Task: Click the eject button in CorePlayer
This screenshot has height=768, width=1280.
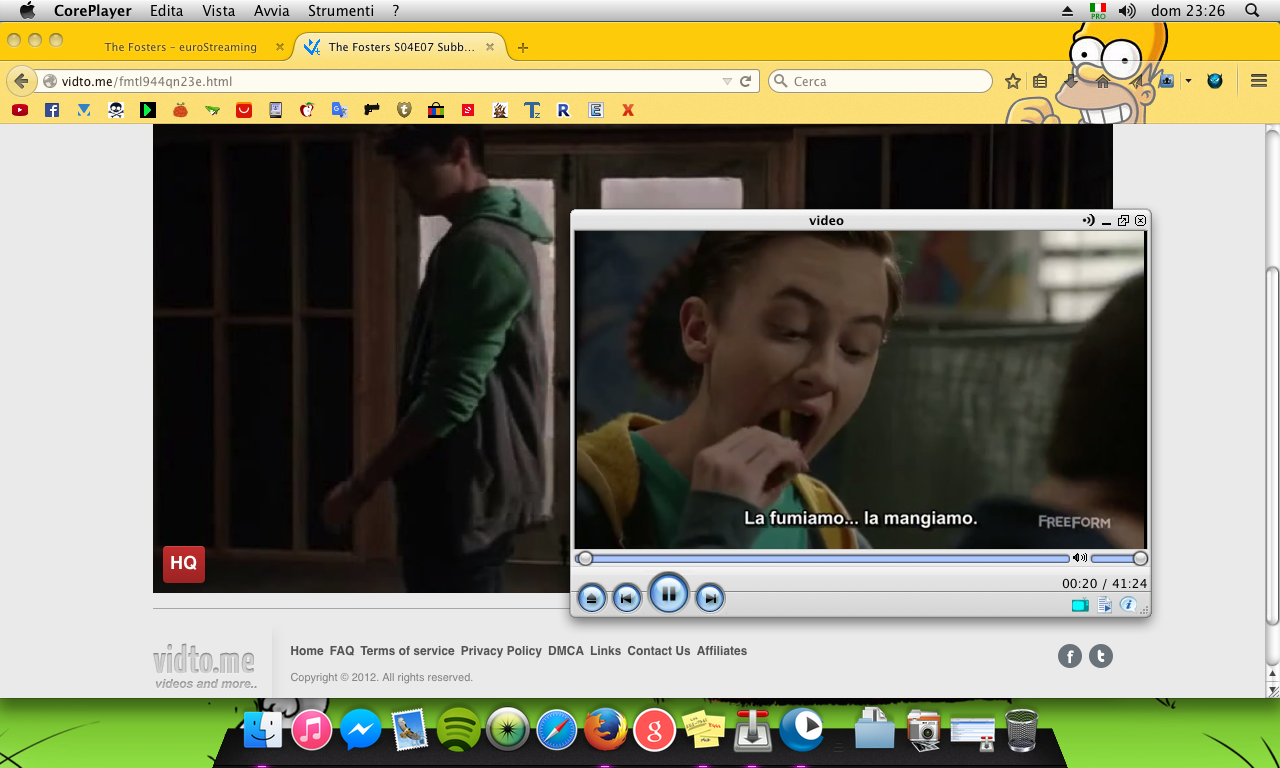Action: pos(592,599)
